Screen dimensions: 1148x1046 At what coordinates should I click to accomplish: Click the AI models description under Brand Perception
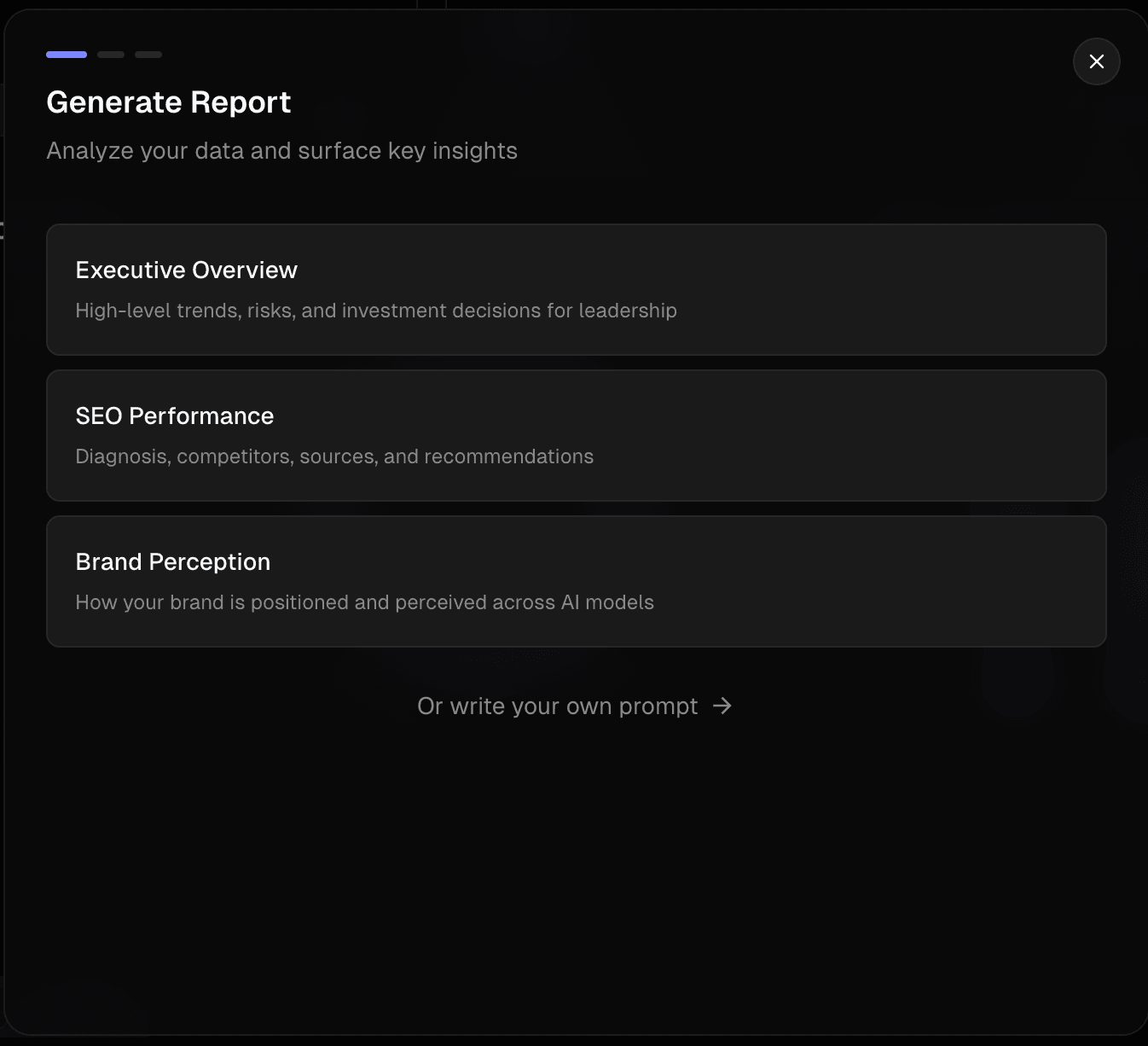(364, 602)
